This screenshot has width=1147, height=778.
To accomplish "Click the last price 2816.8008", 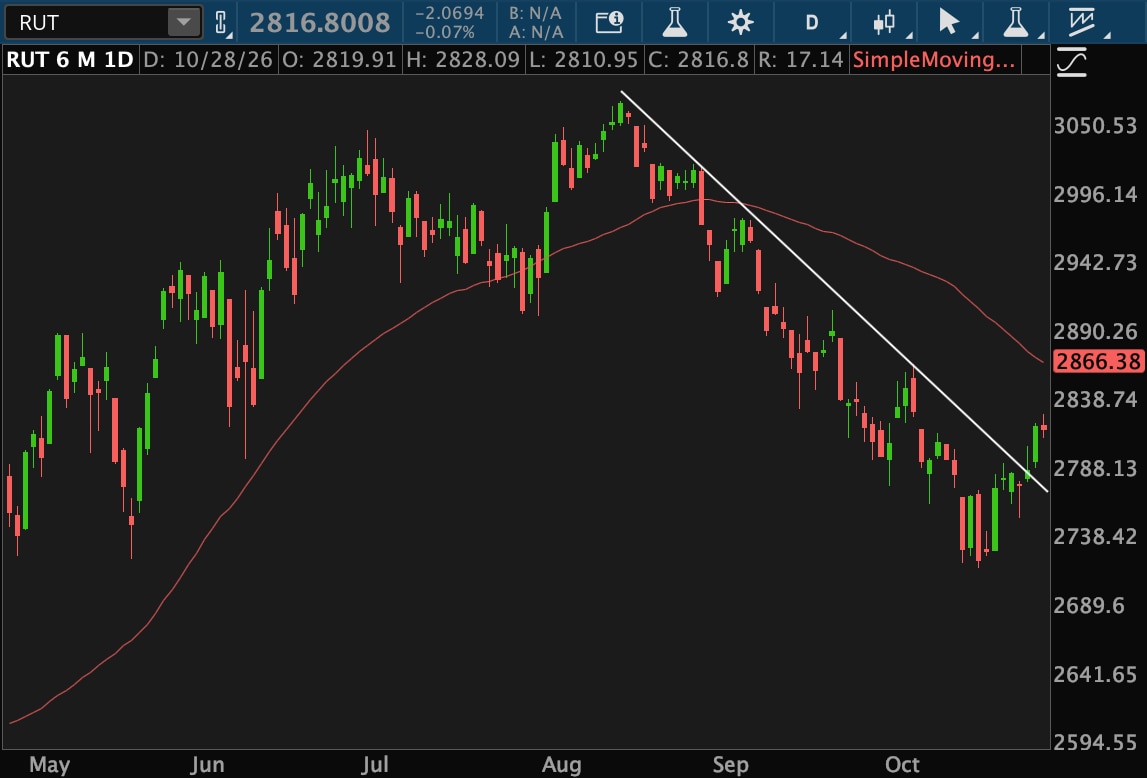I will (x=320, y=23).
